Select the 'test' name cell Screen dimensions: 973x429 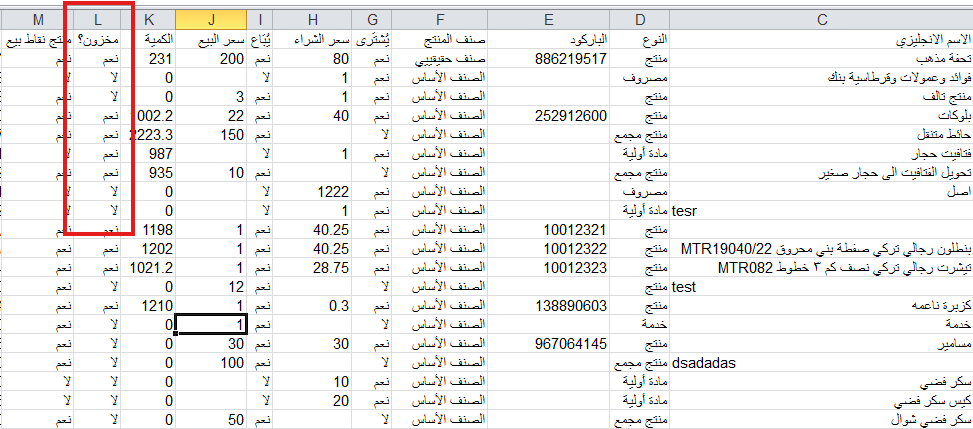click(x=822, y=287)
